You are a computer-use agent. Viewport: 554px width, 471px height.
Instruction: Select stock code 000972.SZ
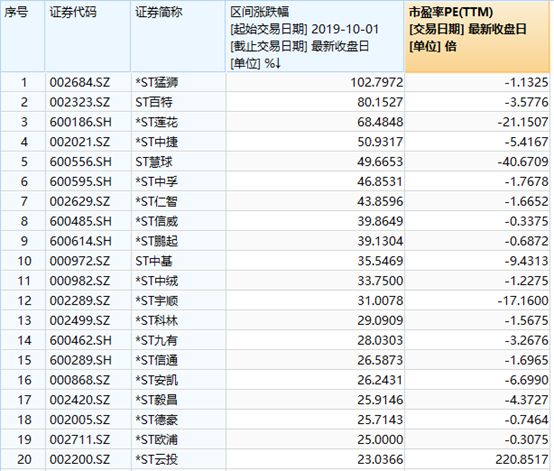pos(80,261)
